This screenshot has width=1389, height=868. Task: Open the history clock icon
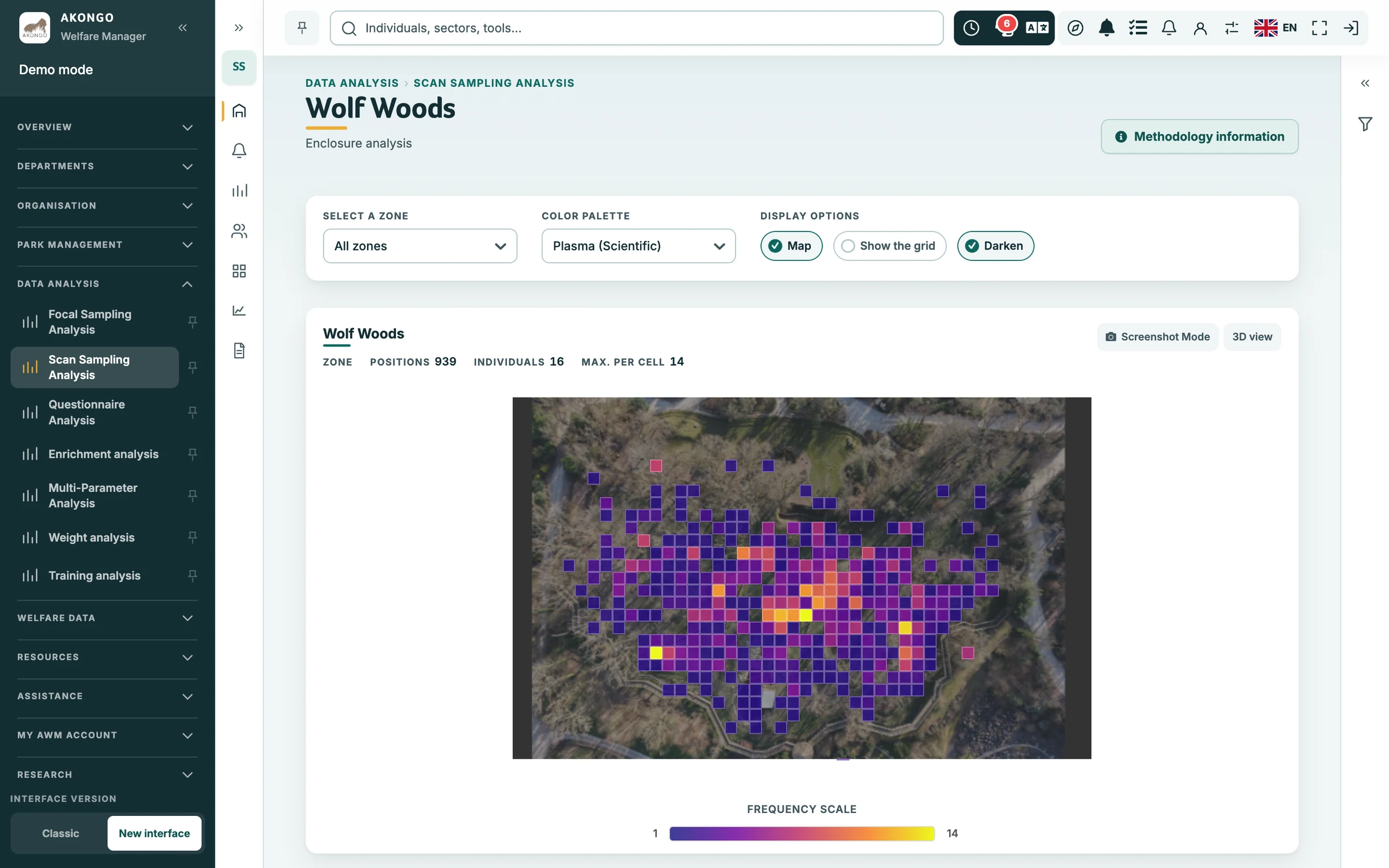tap(971, 28)
